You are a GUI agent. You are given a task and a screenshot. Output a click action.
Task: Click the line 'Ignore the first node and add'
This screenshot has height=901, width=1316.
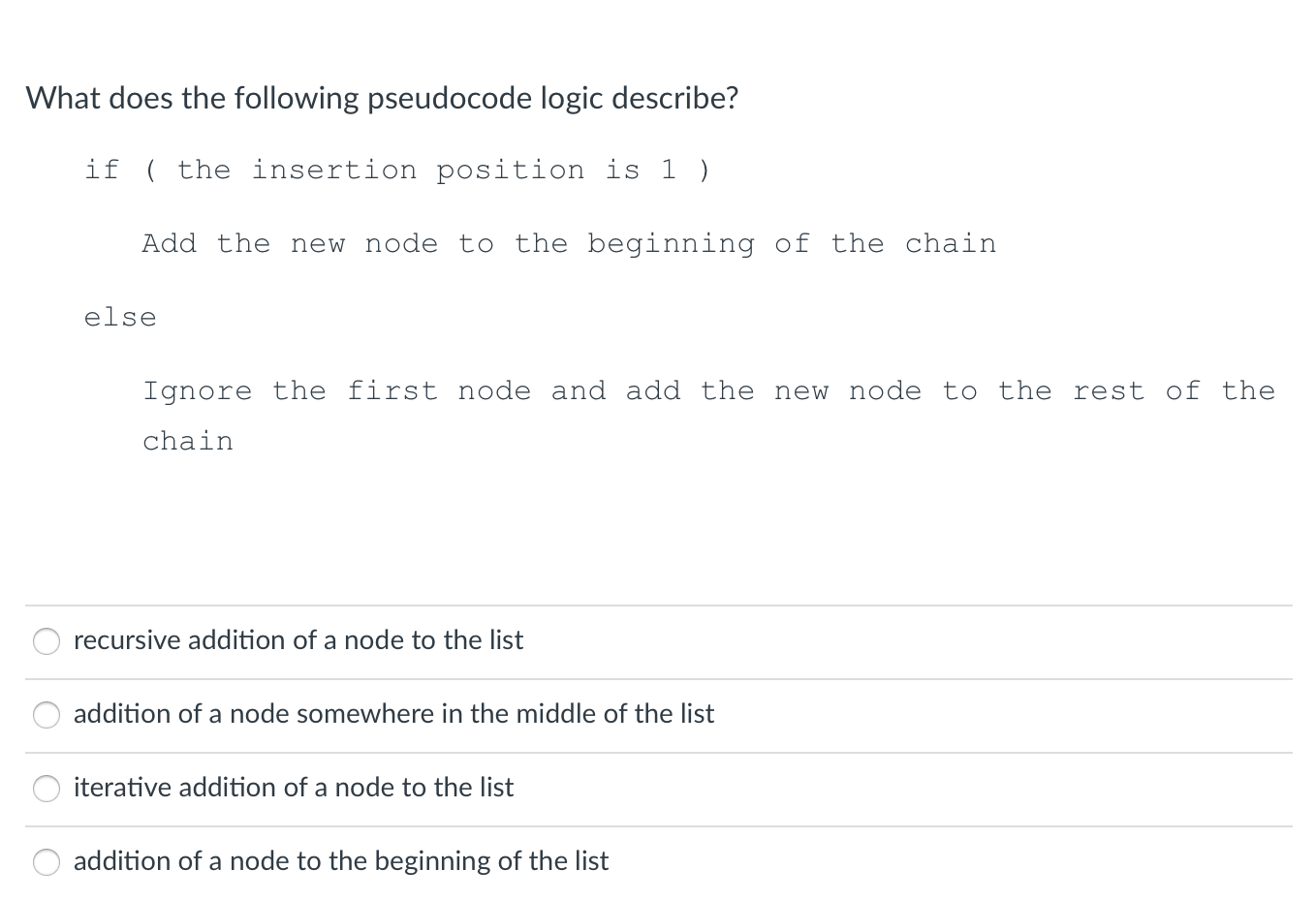coord(708,390)
